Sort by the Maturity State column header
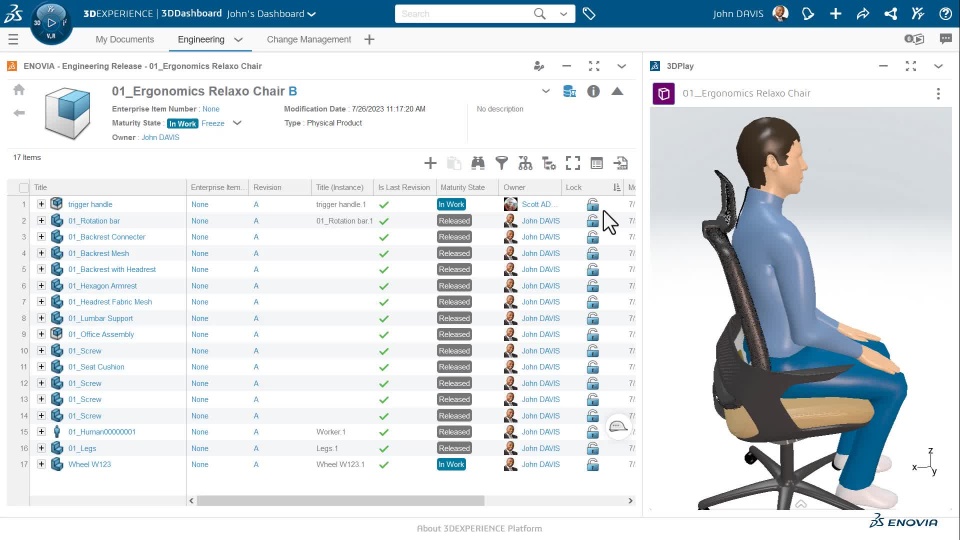The height and width of the screenshot is (540, 960). coord(462,187)
